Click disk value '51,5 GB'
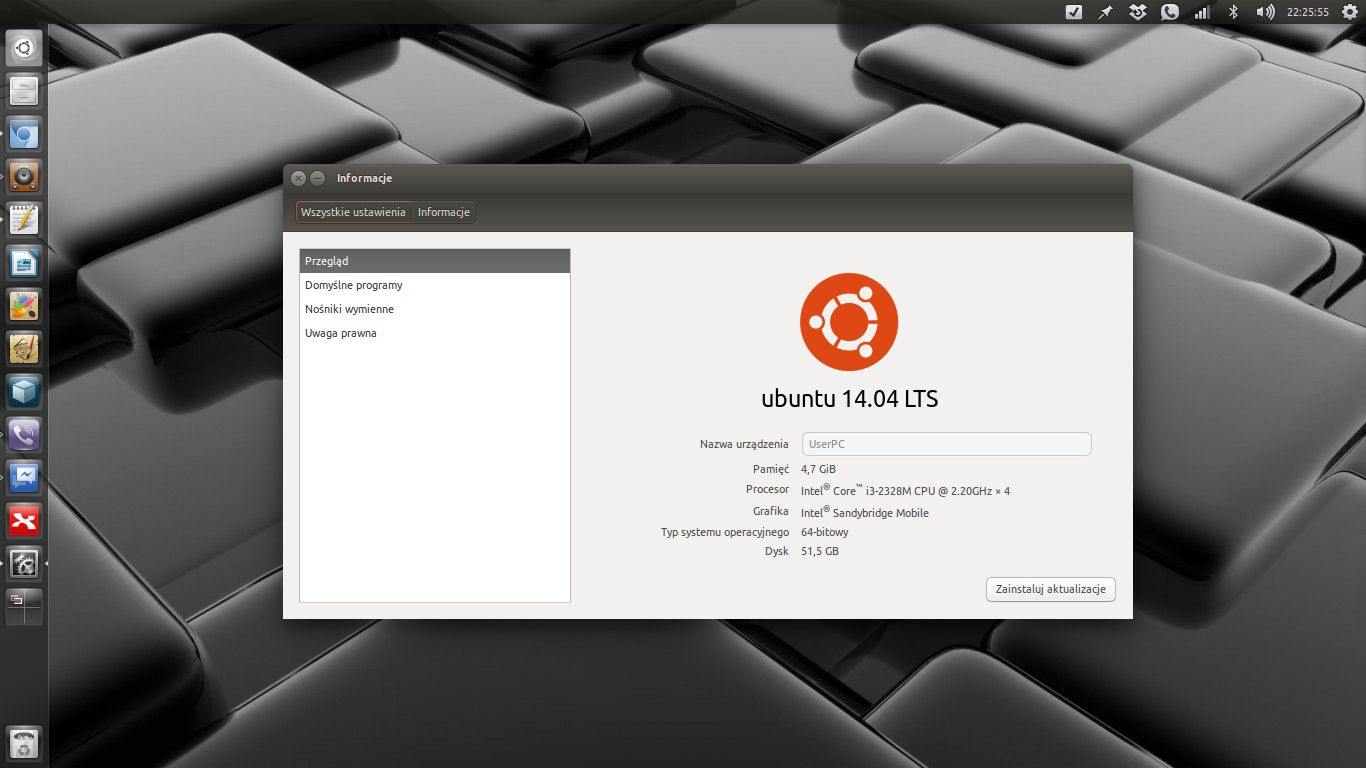The height and width of the screenshot is (768, 1366). tap(820, 551)
